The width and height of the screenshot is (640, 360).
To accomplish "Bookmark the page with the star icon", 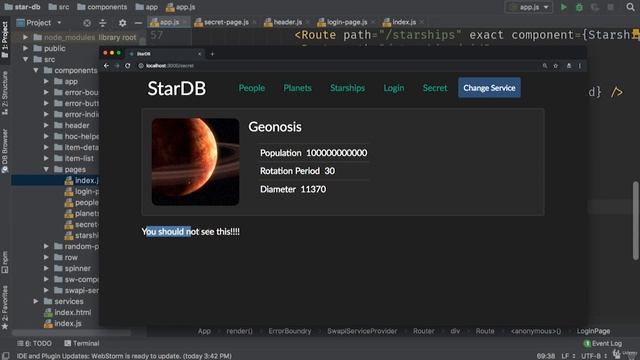I will point(556,66).
